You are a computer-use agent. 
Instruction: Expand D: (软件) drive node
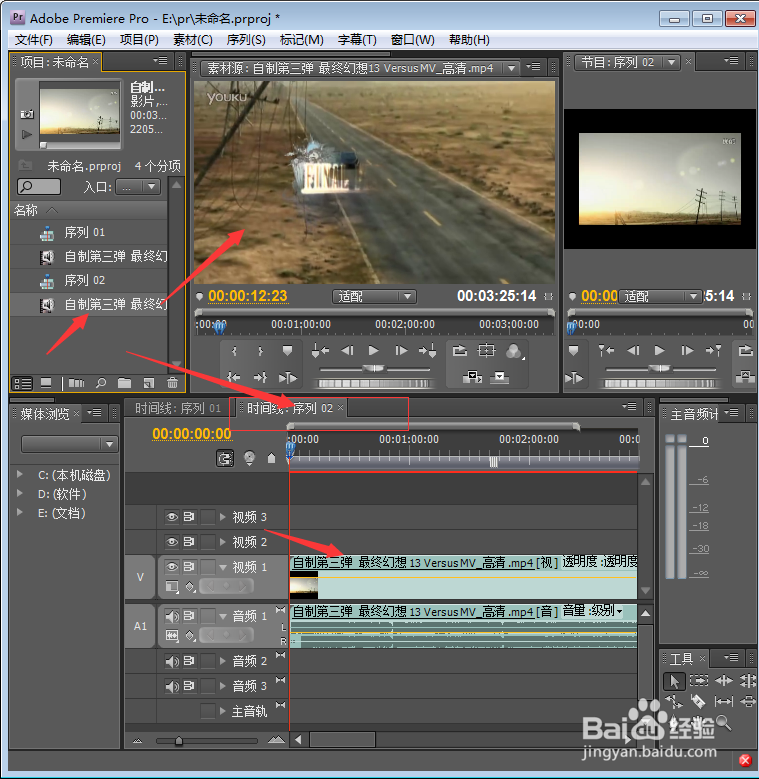coord(19,493)
